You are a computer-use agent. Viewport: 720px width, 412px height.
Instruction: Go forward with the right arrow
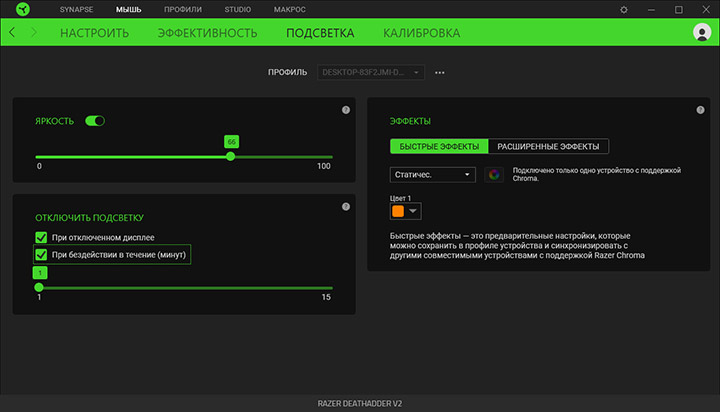34,32
